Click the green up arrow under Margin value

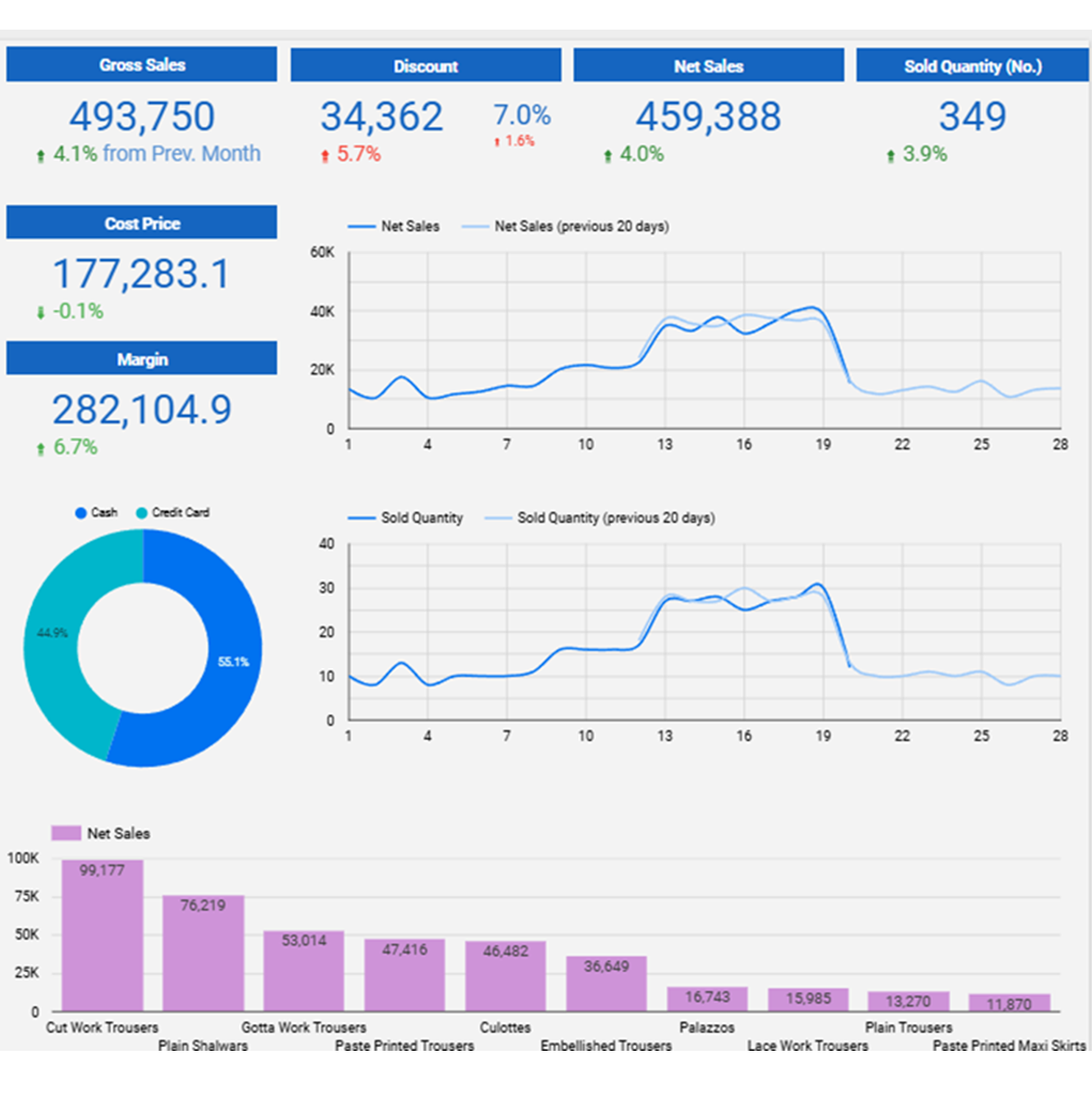click(40, 449)
